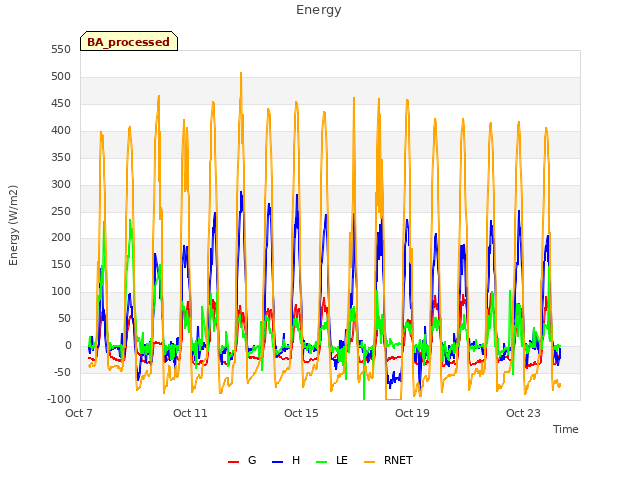The width and height of the screenshot is (640, 480).
Task: Click the BA_processed annotation label
Action: coord(129,41)
